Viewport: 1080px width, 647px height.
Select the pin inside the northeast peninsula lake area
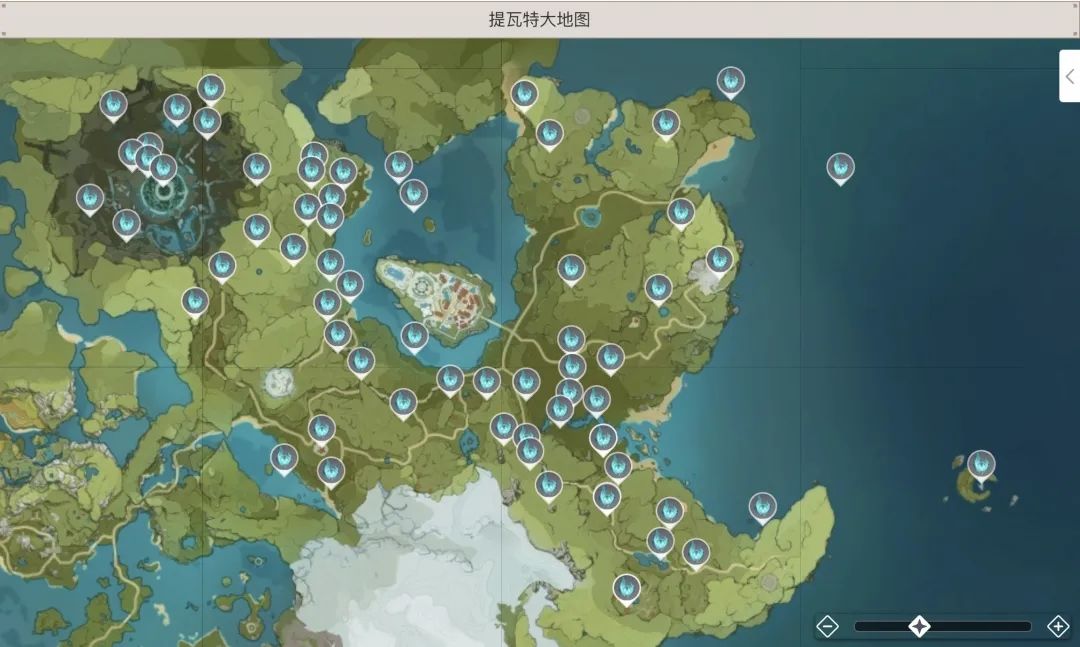(666, 125)
